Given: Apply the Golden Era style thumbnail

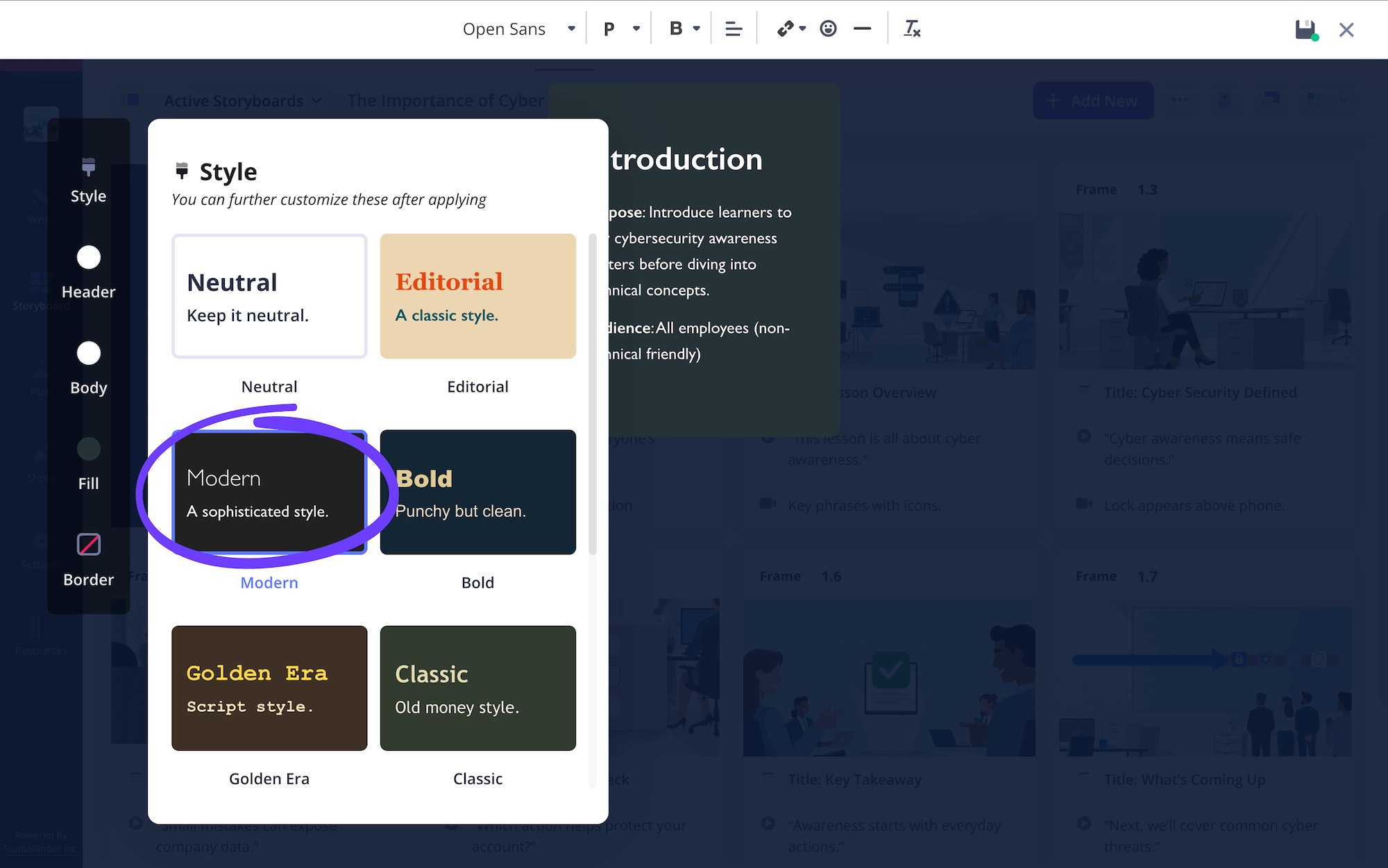Looking at the screenshot, I should point(269,688).
